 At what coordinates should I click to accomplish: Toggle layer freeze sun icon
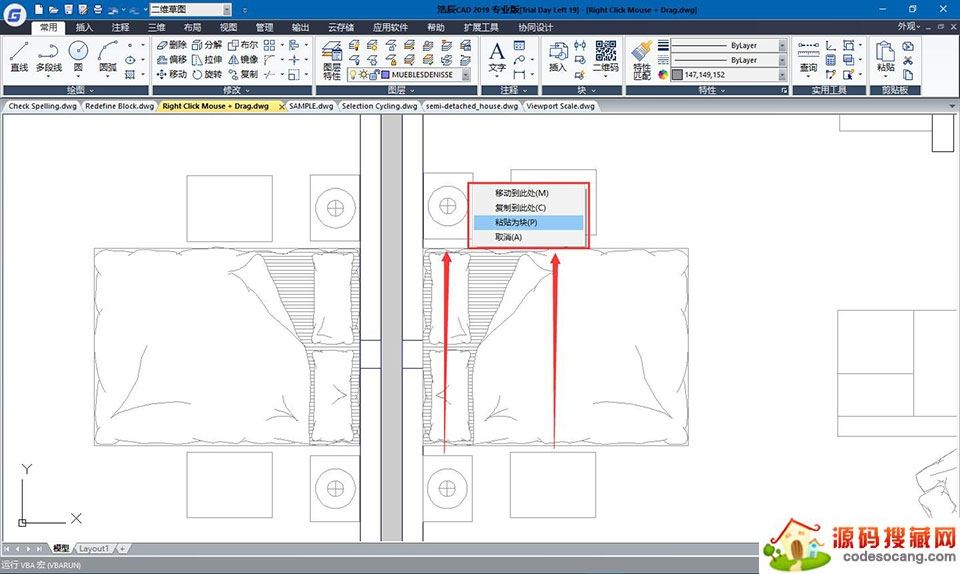363,75
